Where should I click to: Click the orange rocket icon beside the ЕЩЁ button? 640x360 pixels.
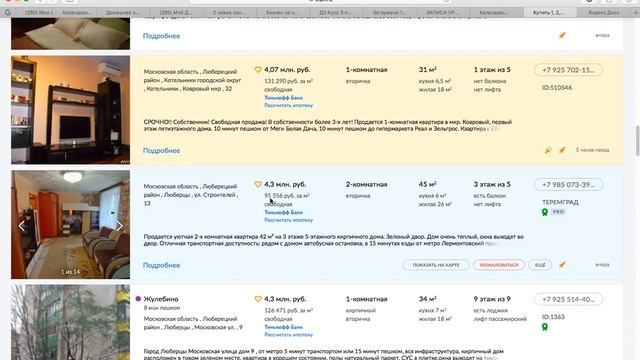point(562,265)
